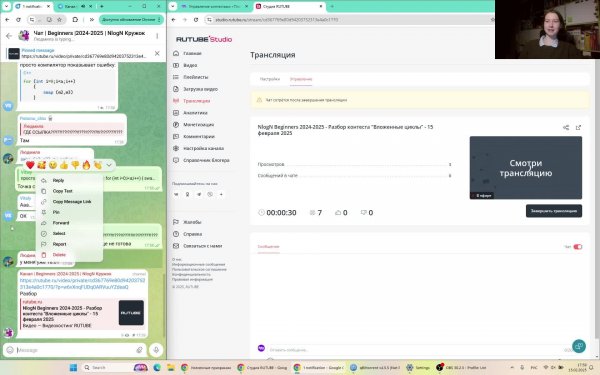This screenshot has height=375, width=600.
Task: Bookmark the page star icon left browser
Action: (x=59, y=20)
